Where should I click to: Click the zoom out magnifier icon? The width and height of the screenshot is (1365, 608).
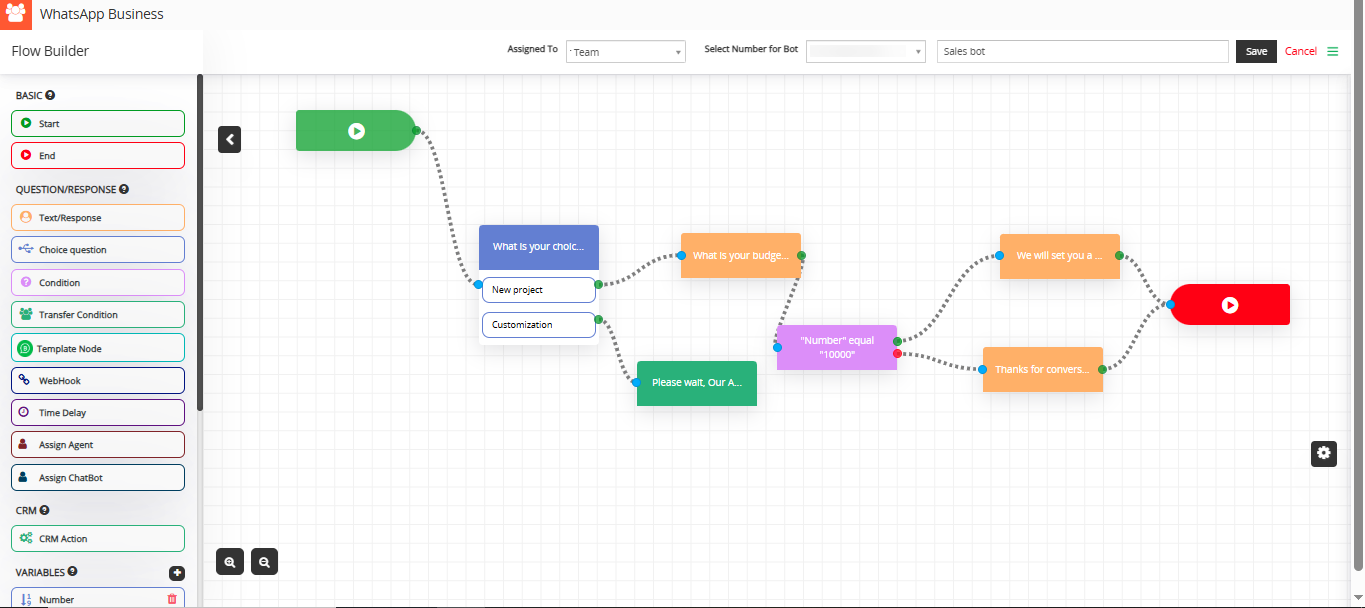click(x=264, y=562)
